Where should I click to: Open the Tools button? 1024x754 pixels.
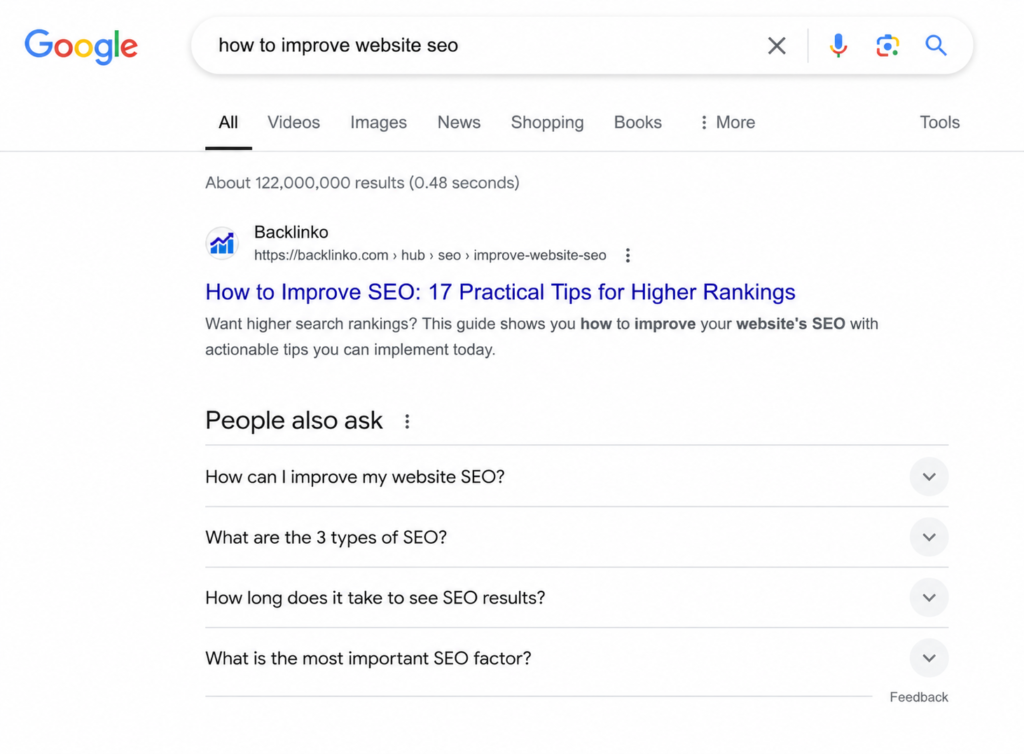pos(939,122)
